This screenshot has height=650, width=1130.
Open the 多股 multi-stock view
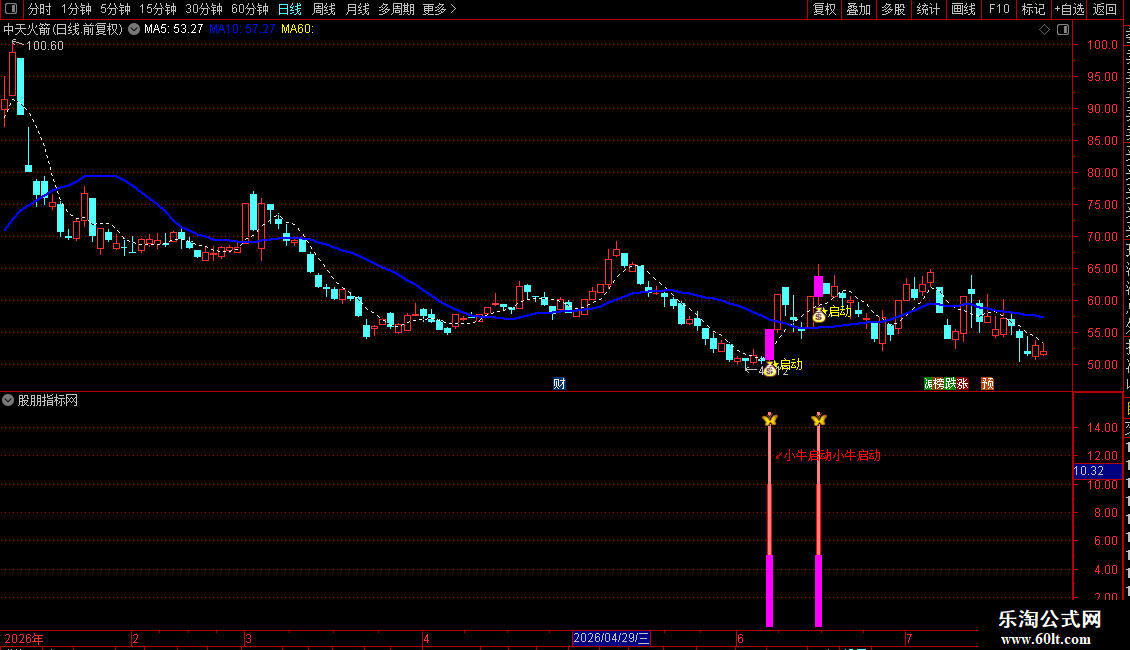893,9
